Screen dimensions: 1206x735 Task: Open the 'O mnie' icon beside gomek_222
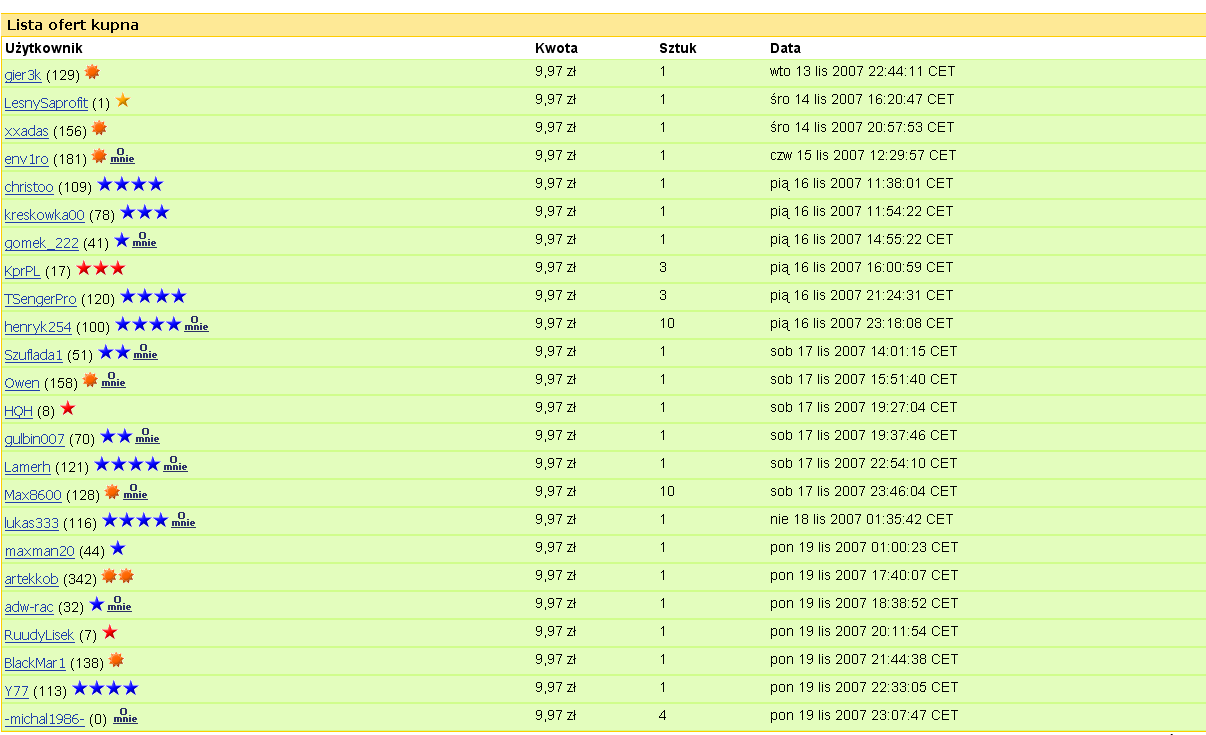pyautogui.click(x=145, y=241)
